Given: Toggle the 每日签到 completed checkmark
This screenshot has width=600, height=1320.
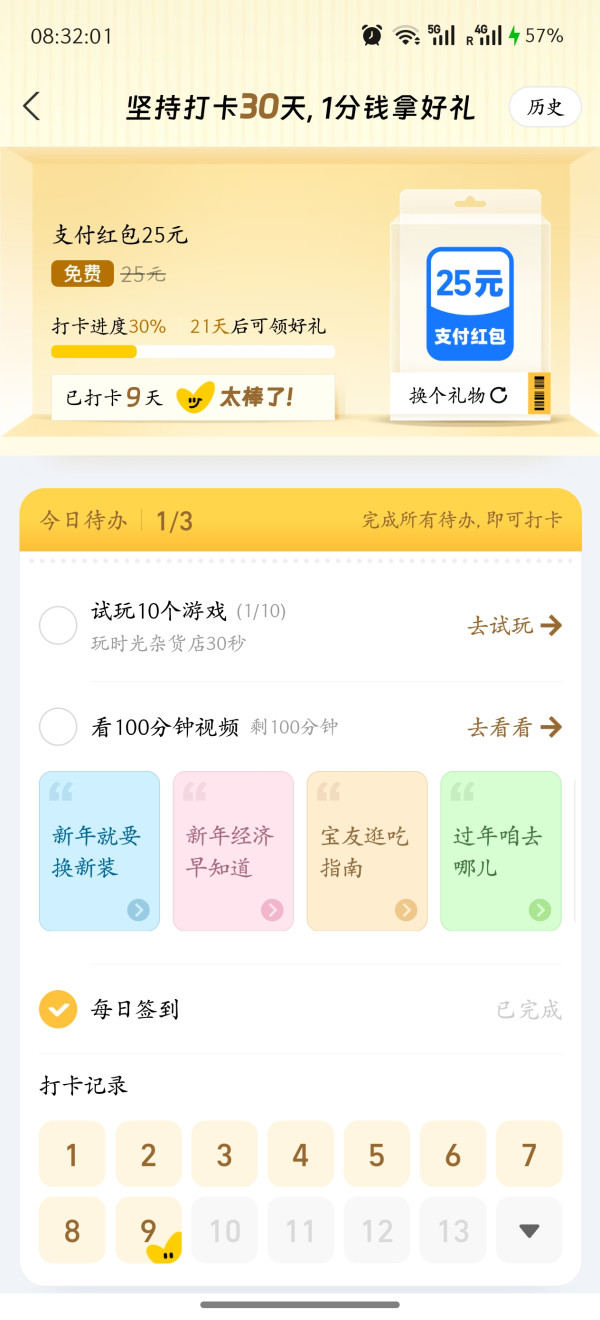Looking at the screenshot, I should [x=58, y=1009].
